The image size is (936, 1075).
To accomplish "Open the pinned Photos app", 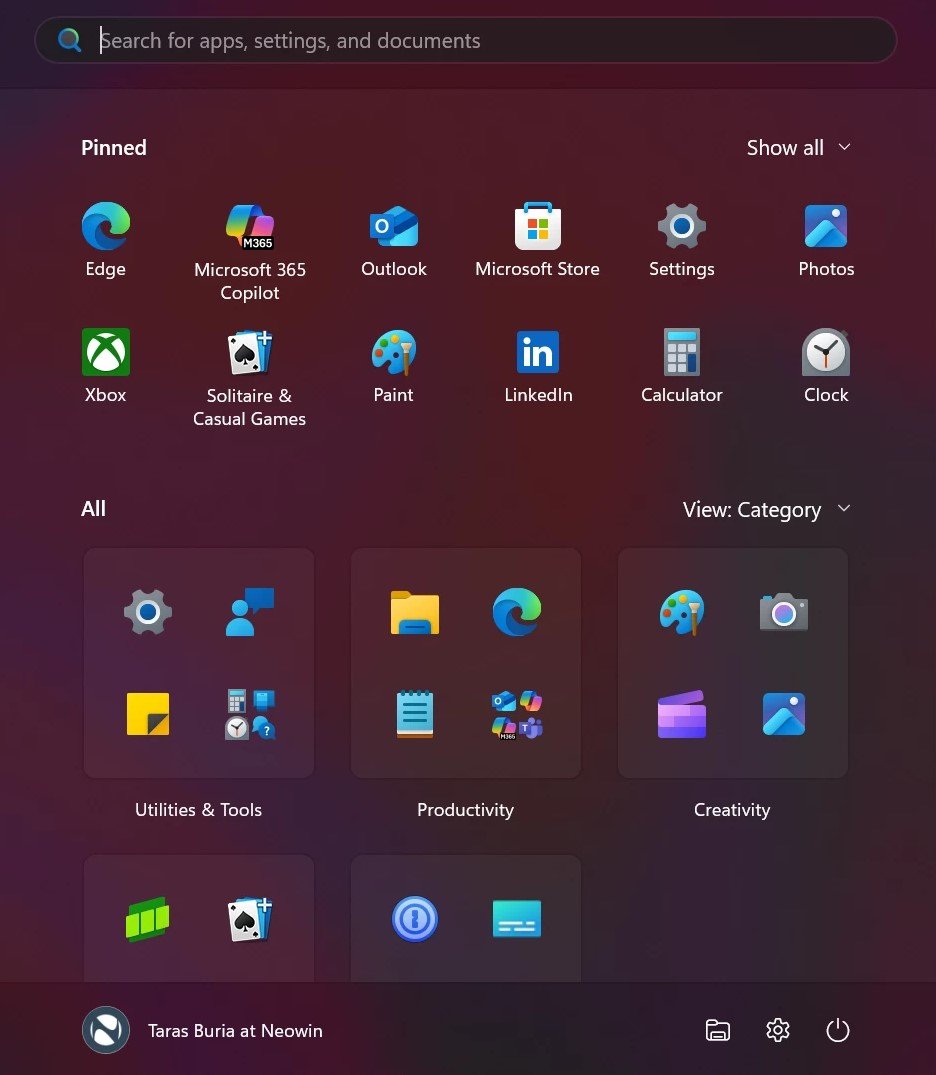I will pos(826,239).
